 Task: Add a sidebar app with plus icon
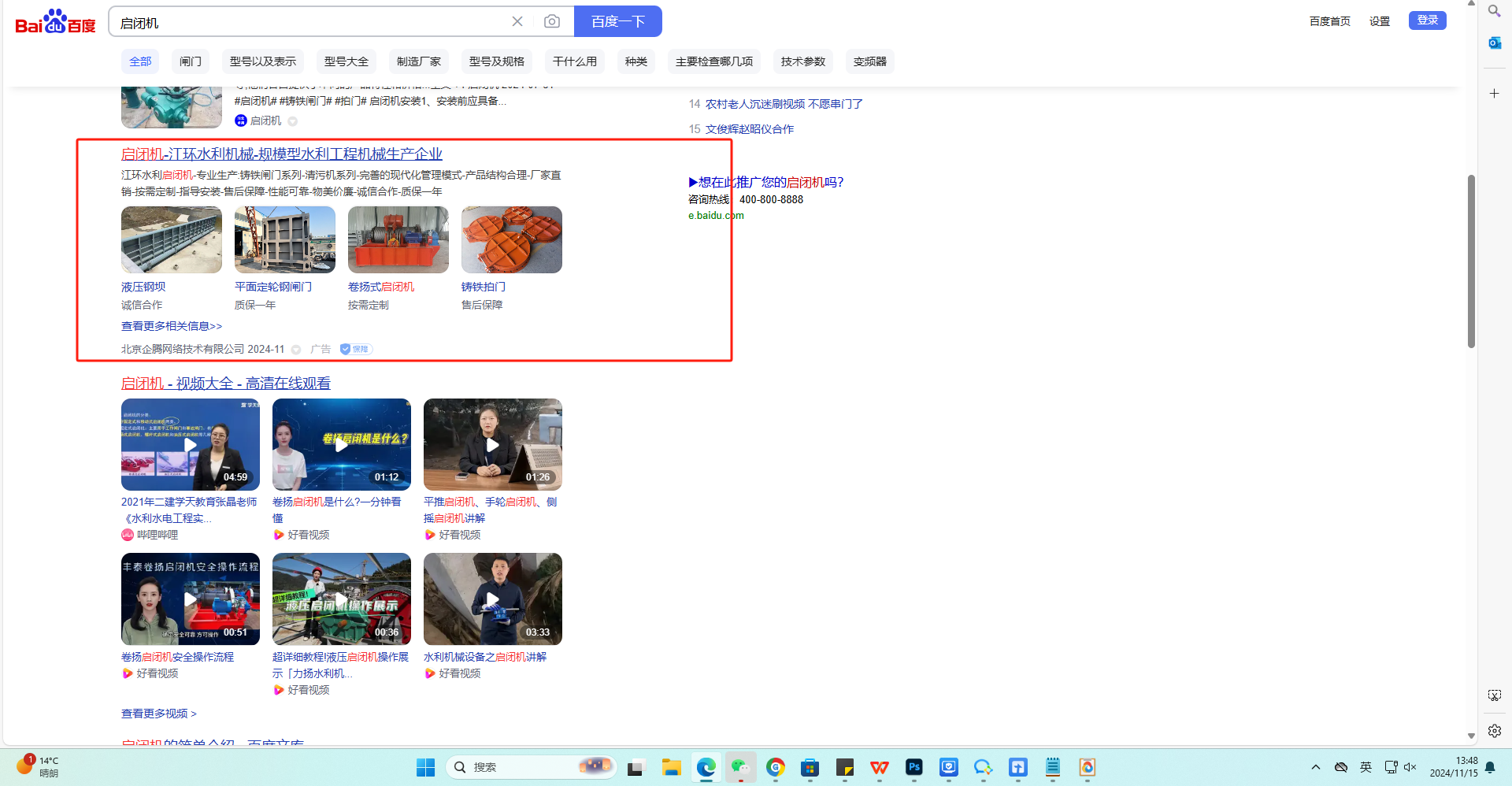(x=1494, y=94)
